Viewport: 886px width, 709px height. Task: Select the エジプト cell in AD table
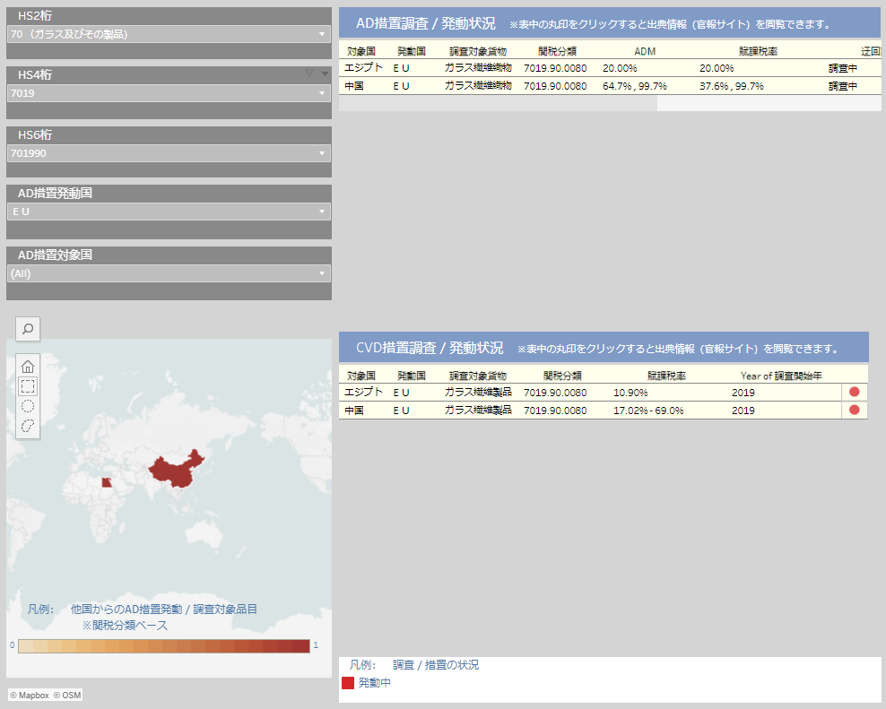tap(364, 68)
